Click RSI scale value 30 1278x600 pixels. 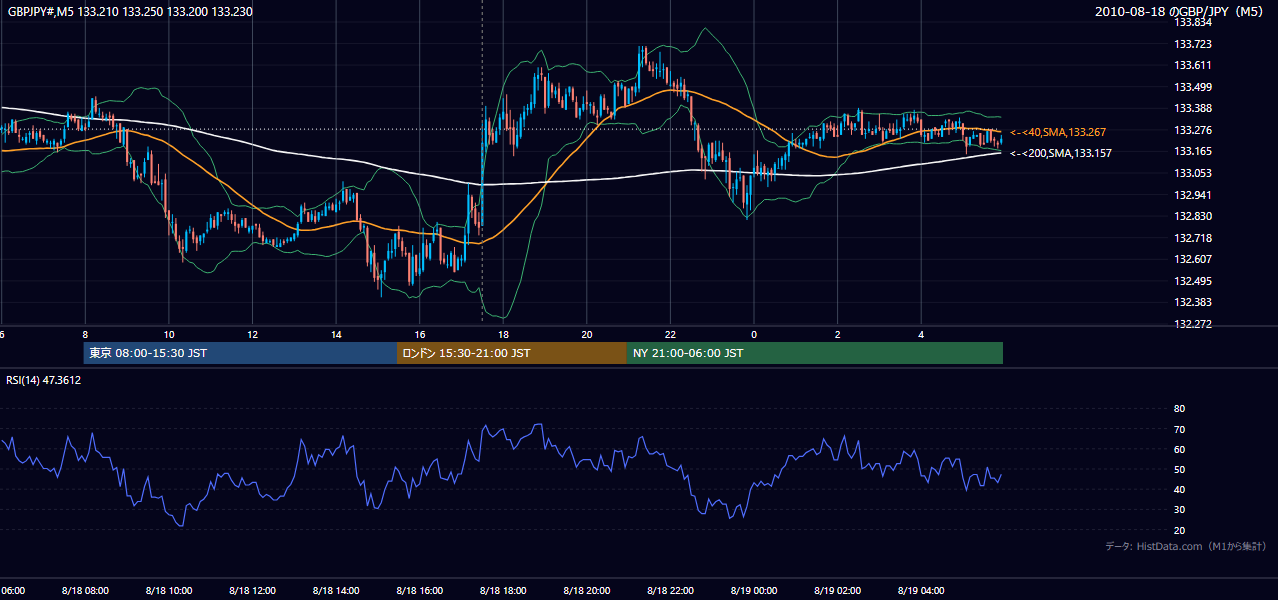pyautogui.click(x=1179, y=509)
